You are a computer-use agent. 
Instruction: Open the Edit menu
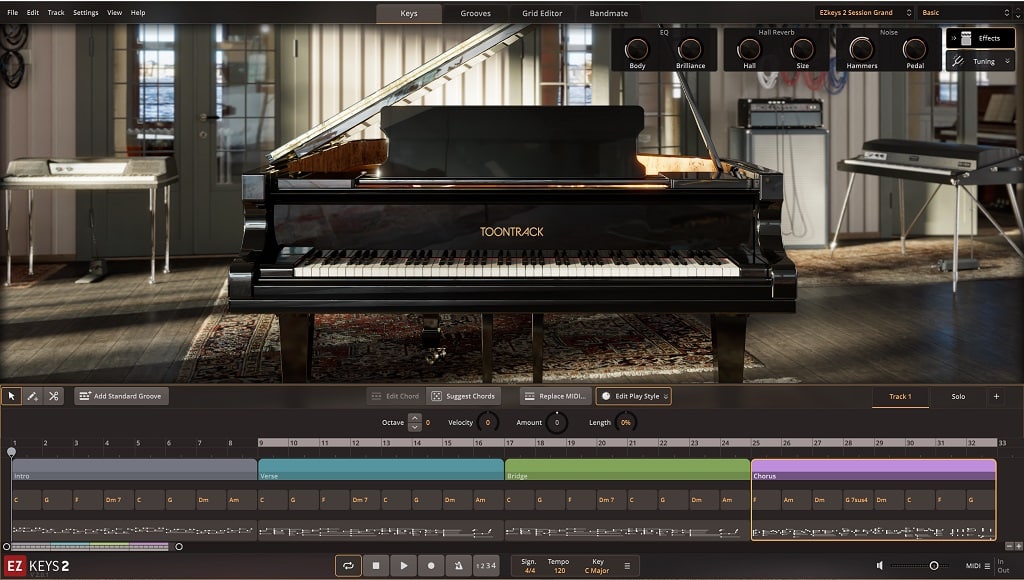click(x=33, y=12)
